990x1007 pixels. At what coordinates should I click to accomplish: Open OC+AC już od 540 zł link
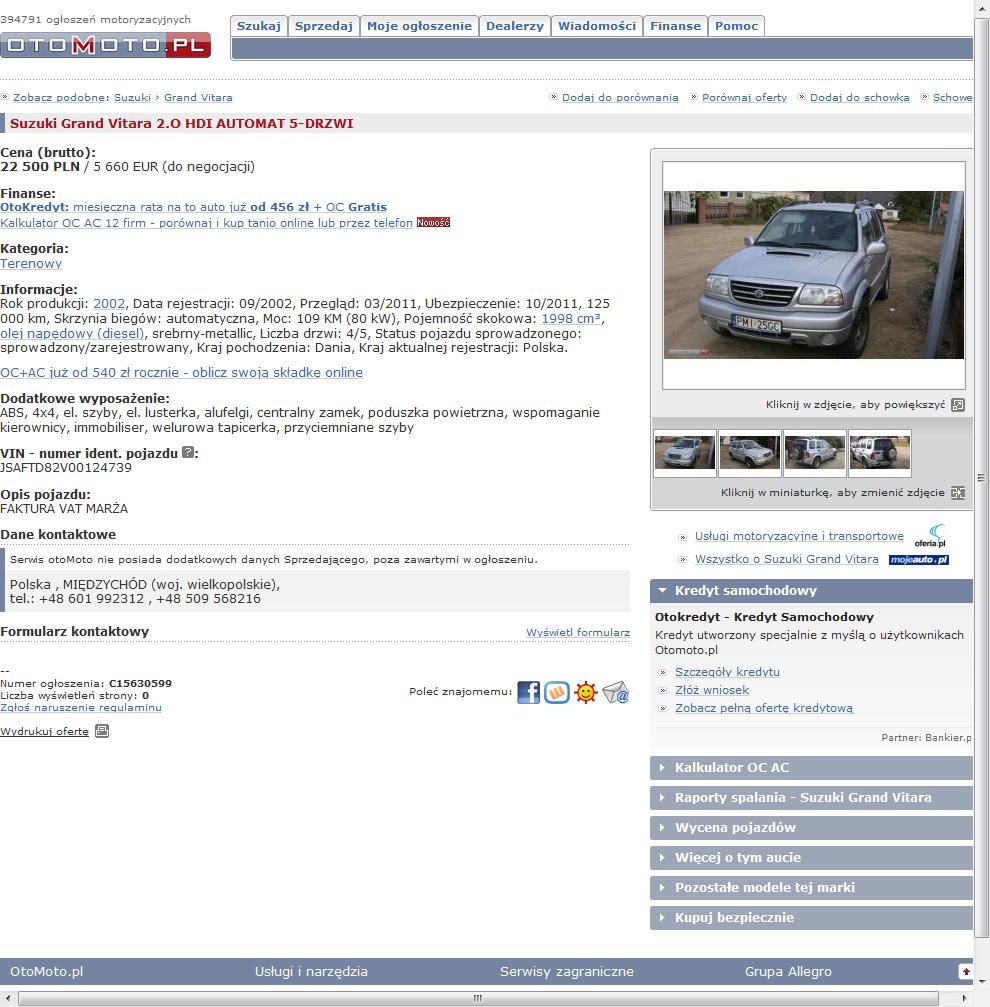(181, 372)
